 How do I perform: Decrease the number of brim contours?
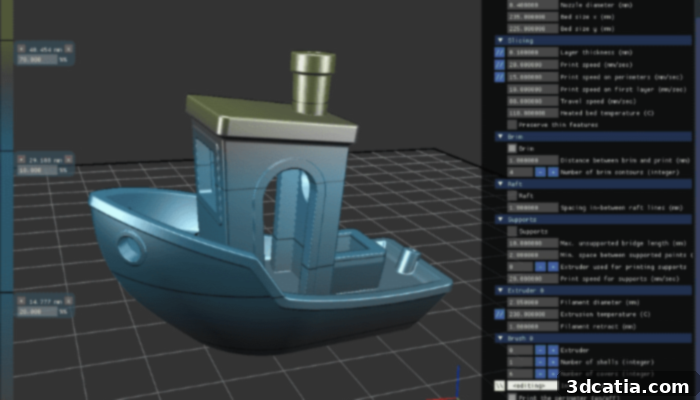[x=540, y=172]
